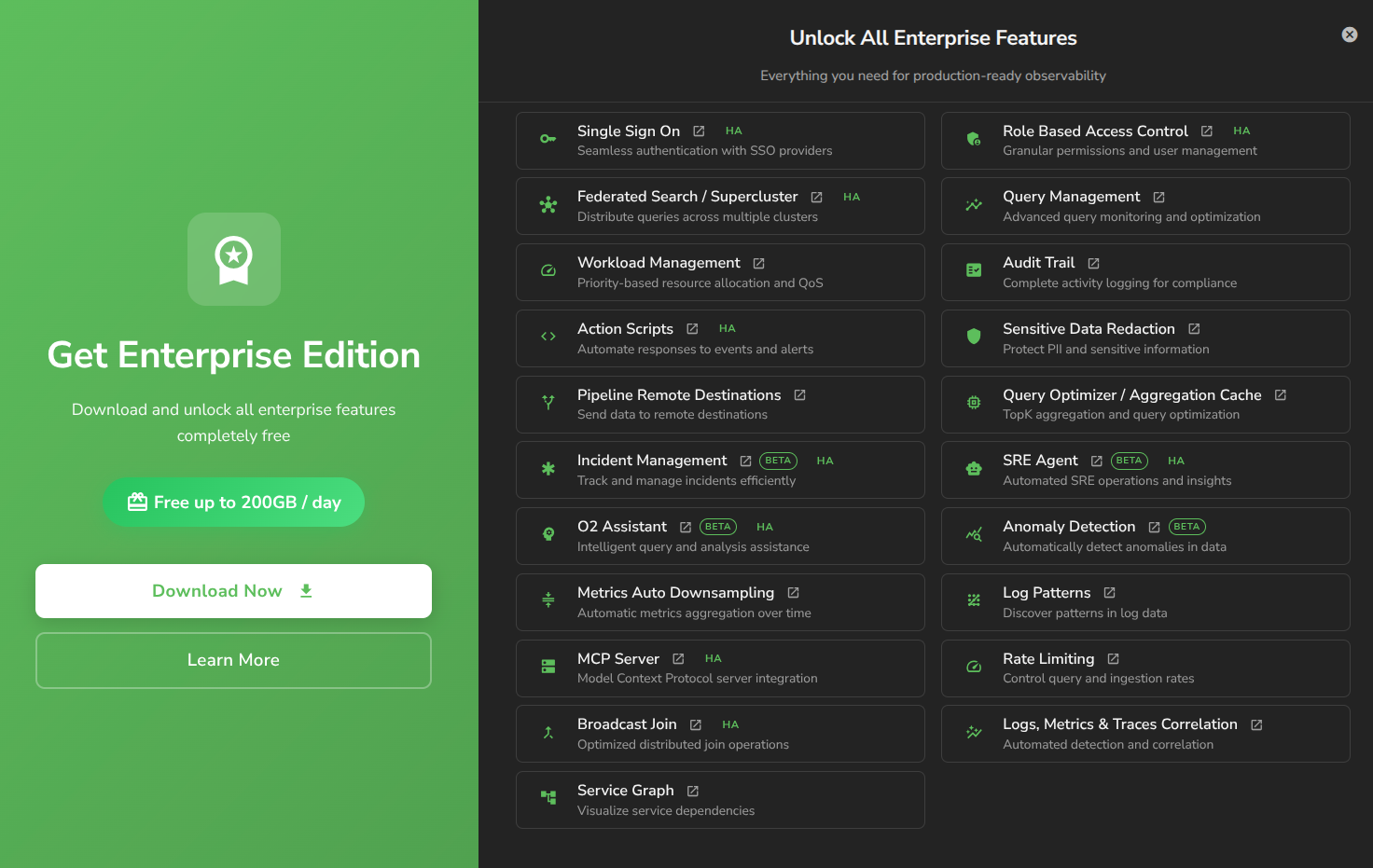The height and width of the screenshot is (868, 1373).
Task: Open Incident Management external link icon
Action: pos(745,462)
